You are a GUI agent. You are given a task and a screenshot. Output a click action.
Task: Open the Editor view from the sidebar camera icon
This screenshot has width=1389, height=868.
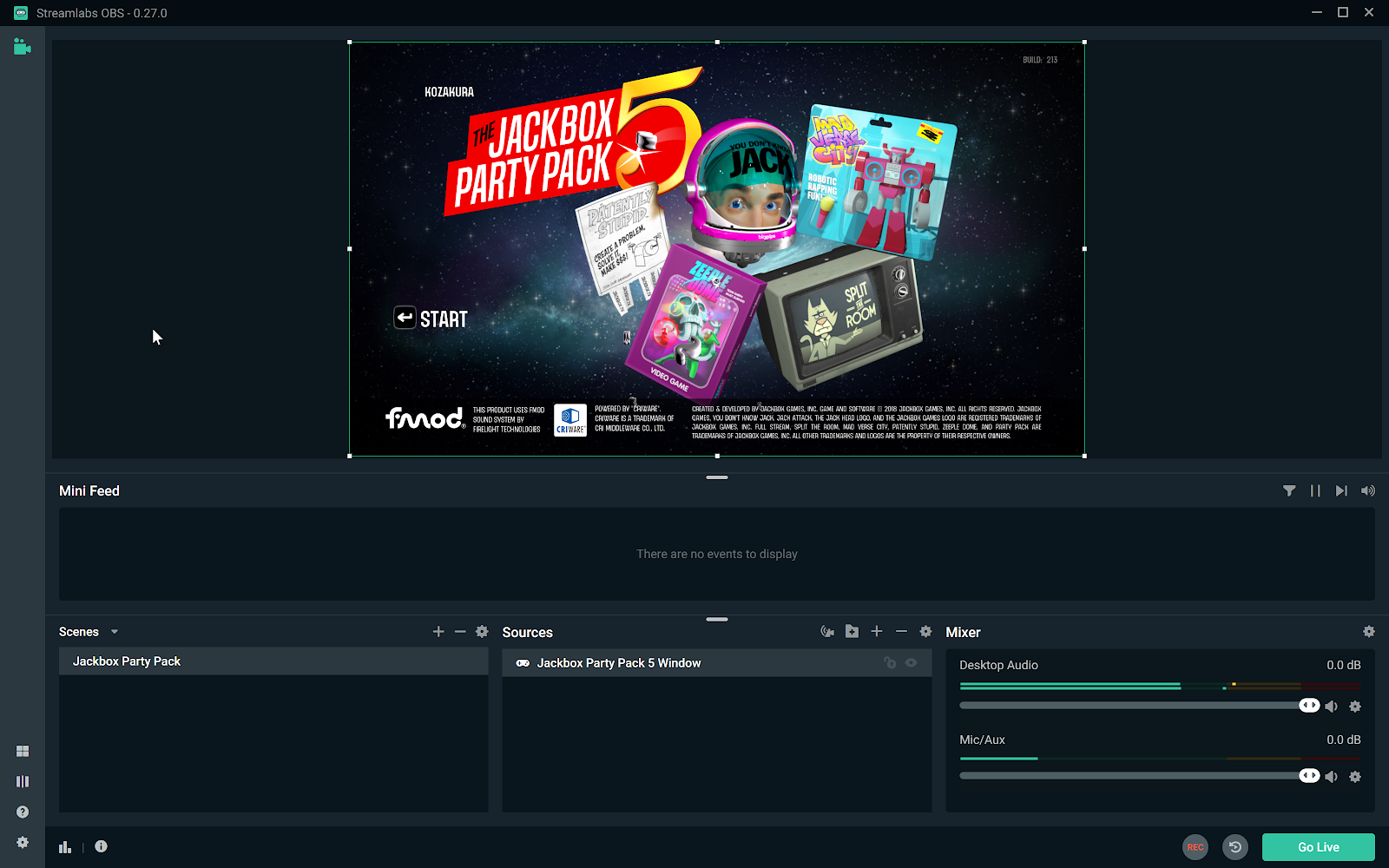pos(22,47)
